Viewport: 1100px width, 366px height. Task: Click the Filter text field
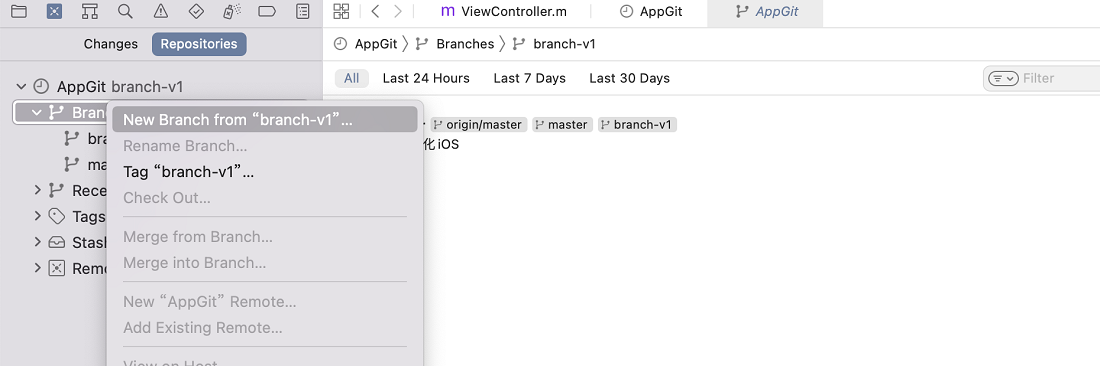point(1059,79)
